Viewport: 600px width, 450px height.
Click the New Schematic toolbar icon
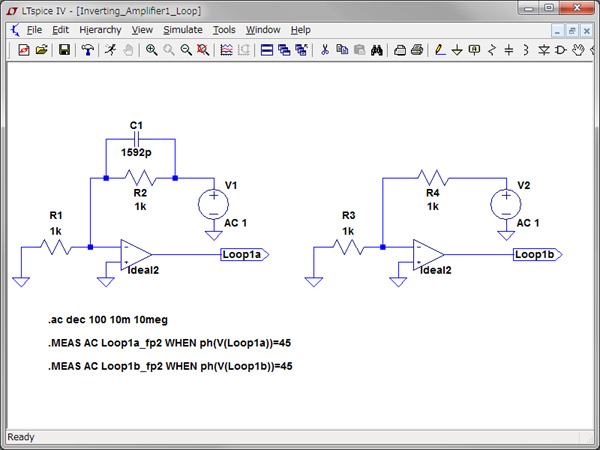click(x=24, y=50)
